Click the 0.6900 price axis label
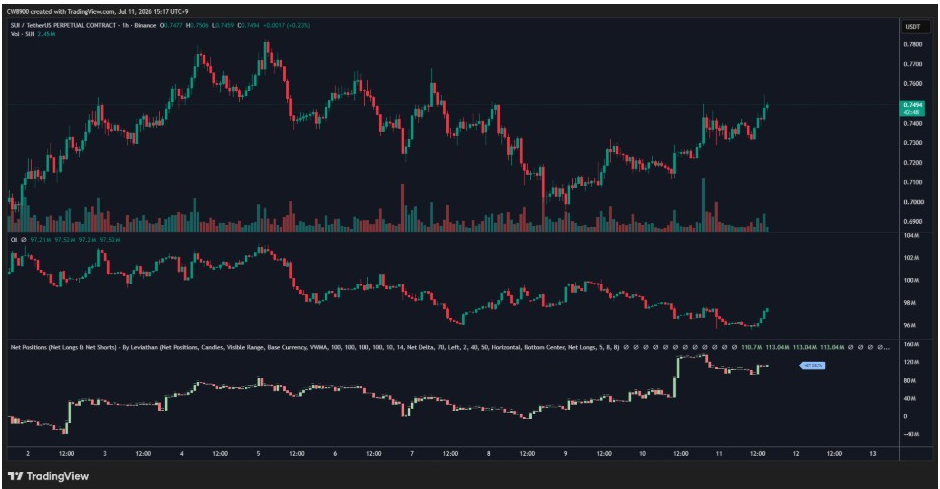The image size is (940, 489). tap(912, 222)
